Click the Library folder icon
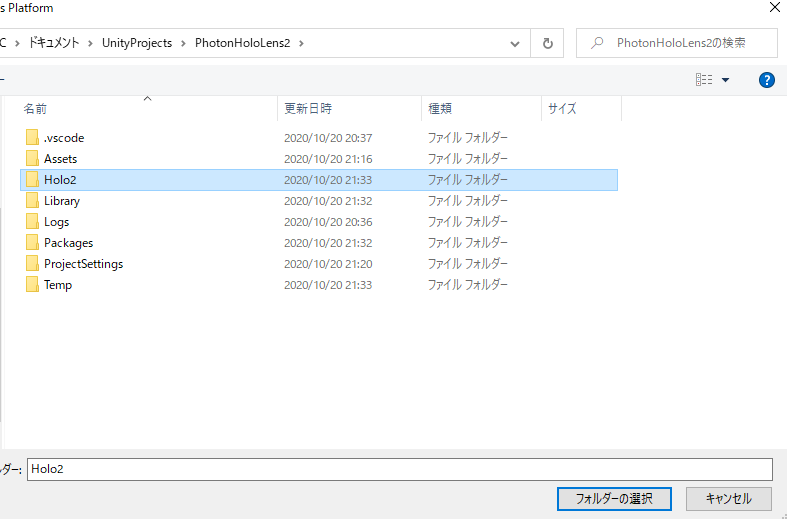The image size is (787, 519). (x=32, y=201)
